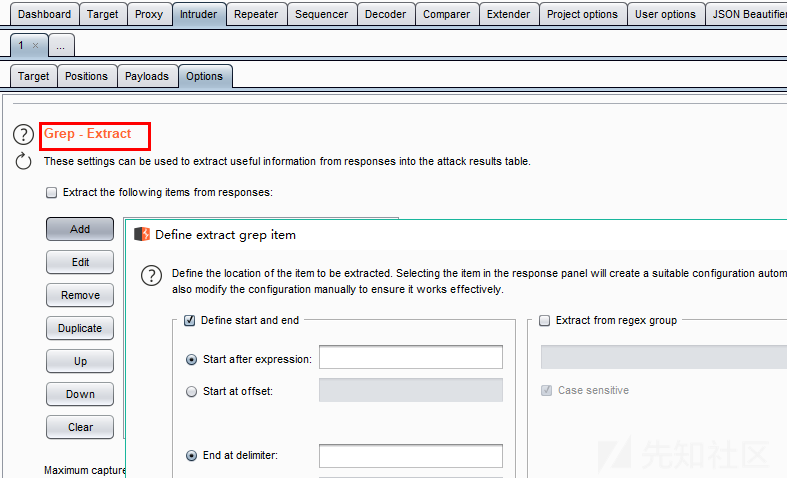
Task: Click the Remove button
Action: click(x=80, y=295)
